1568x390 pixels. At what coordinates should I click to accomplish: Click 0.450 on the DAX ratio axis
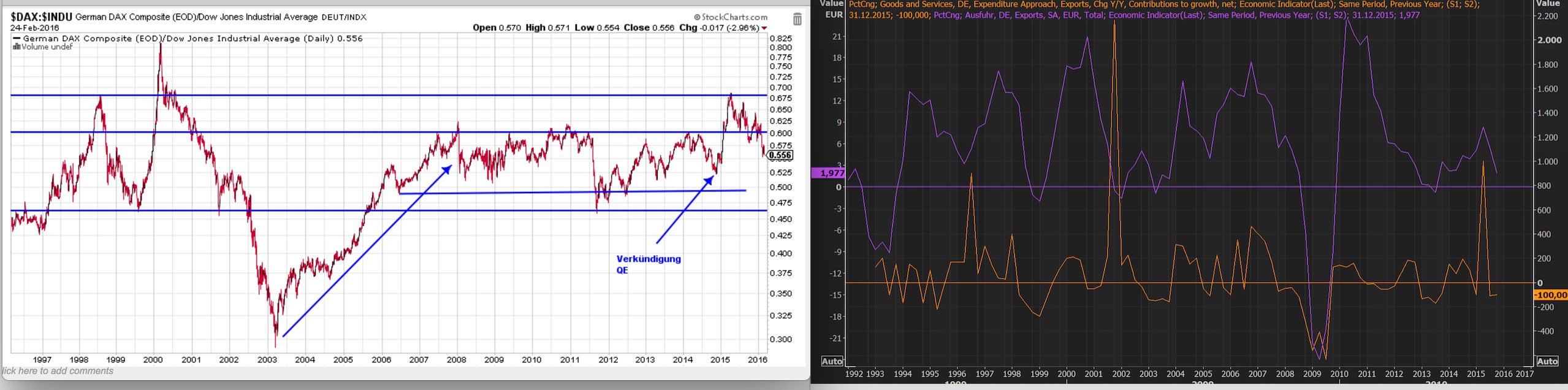pyautogui.click(x=780, y=219)
